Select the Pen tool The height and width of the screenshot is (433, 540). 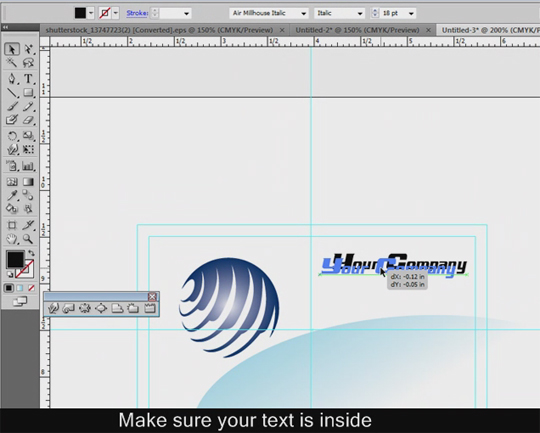(x=12, y=79)
